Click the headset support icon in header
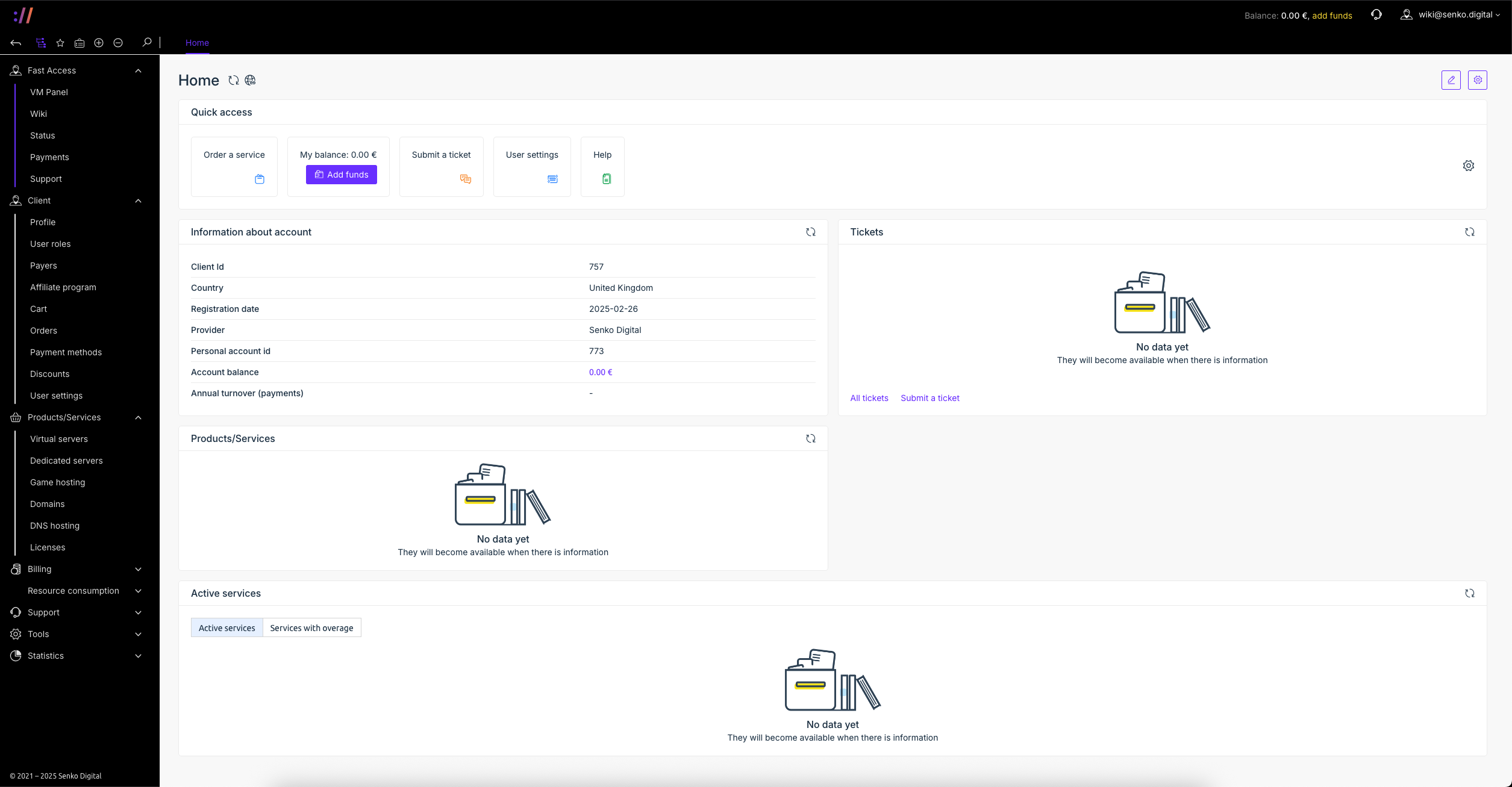 pyautogui.click(x=1376, y=15)
